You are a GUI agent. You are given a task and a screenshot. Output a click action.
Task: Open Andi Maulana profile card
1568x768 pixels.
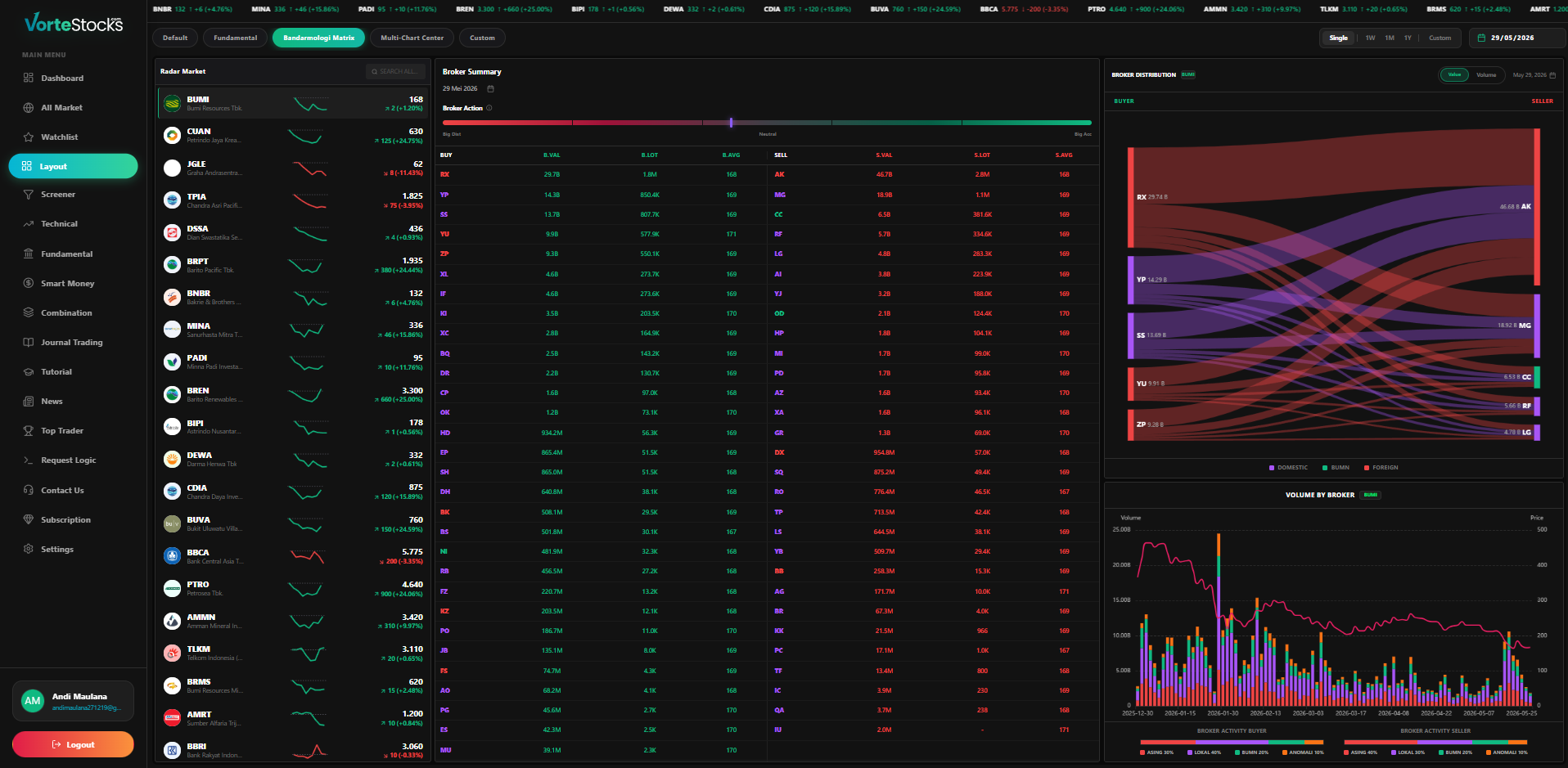pyautogui.click(x=73, y=701)
